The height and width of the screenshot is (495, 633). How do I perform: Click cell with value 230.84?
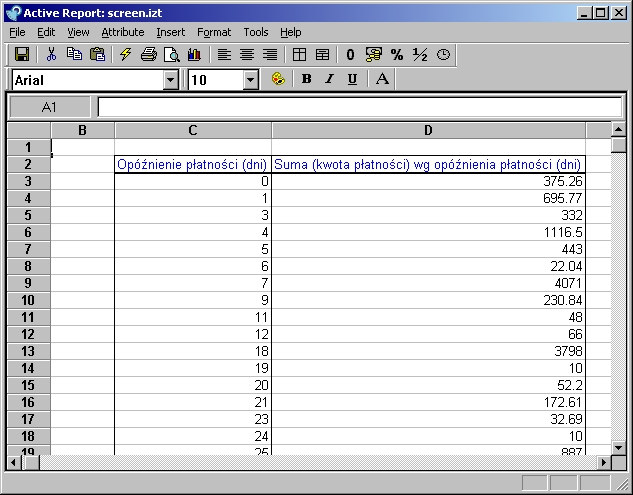click(428, 300)
